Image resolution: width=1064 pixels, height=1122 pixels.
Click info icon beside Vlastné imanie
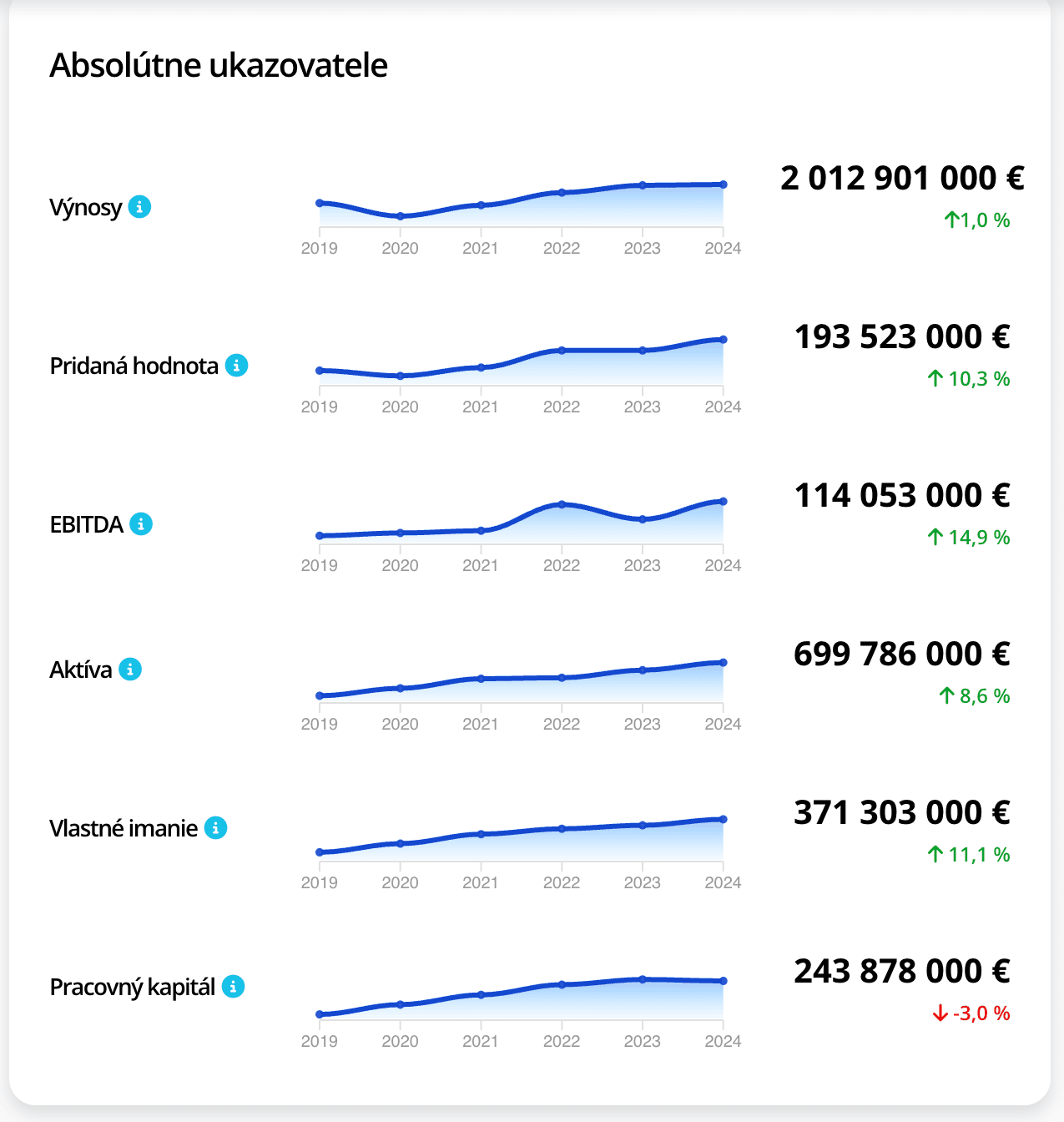[x=216, y=827]
